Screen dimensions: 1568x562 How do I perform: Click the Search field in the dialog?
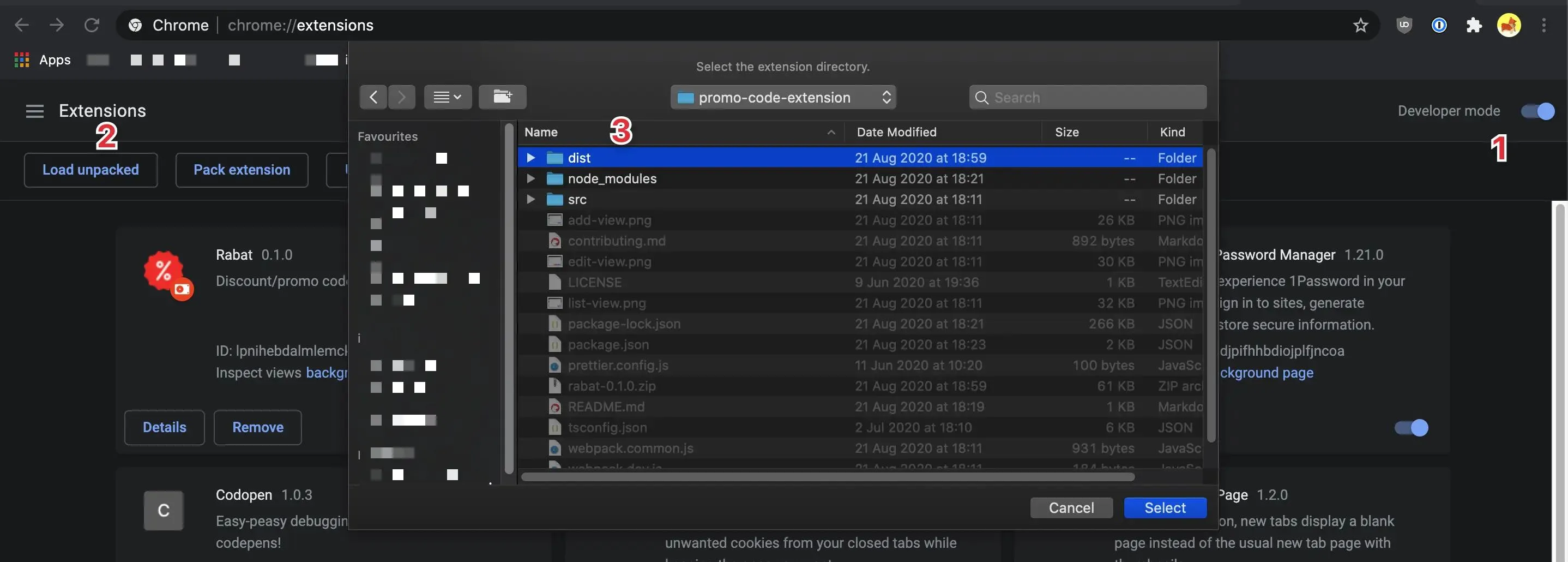click(1088, 97)
